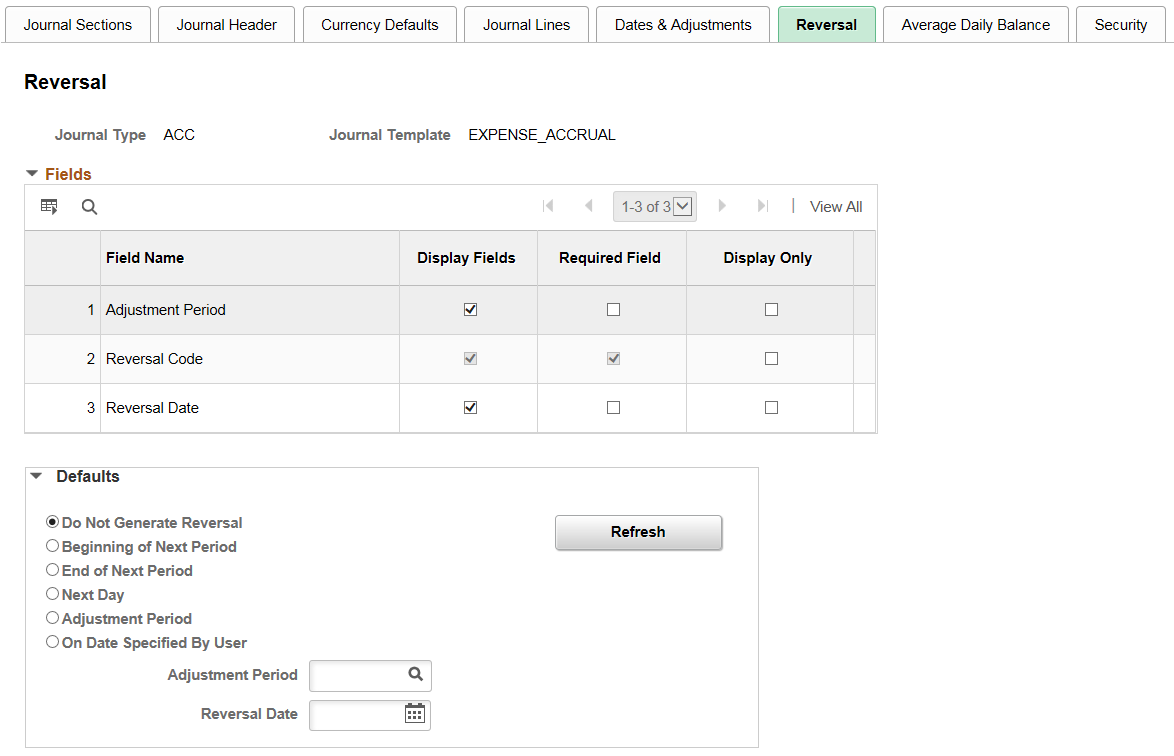Click the Find magnifier icon in Fields grid
This screenshot has height=756, width=1174.
[89, 207]
